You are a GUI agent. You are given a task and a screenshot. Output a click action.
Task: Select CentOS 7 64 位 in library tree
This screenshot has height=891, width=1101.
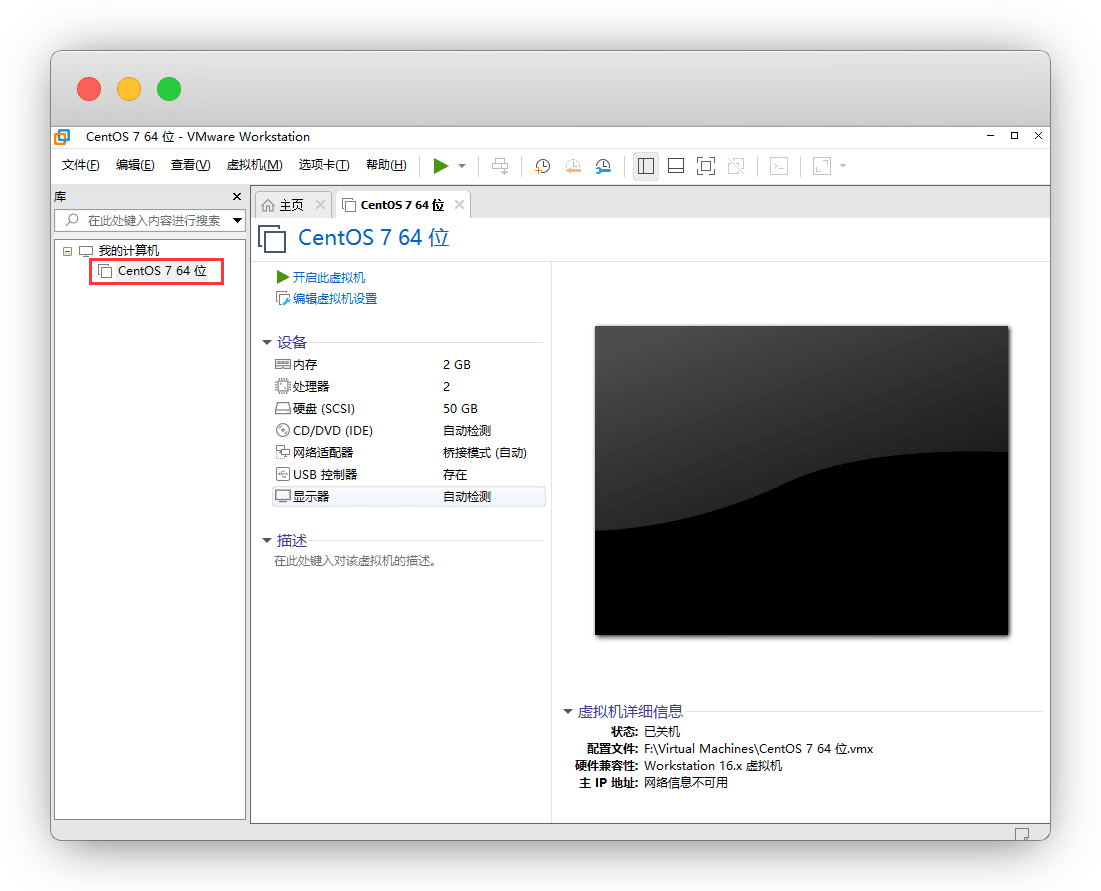coord(162,271)
